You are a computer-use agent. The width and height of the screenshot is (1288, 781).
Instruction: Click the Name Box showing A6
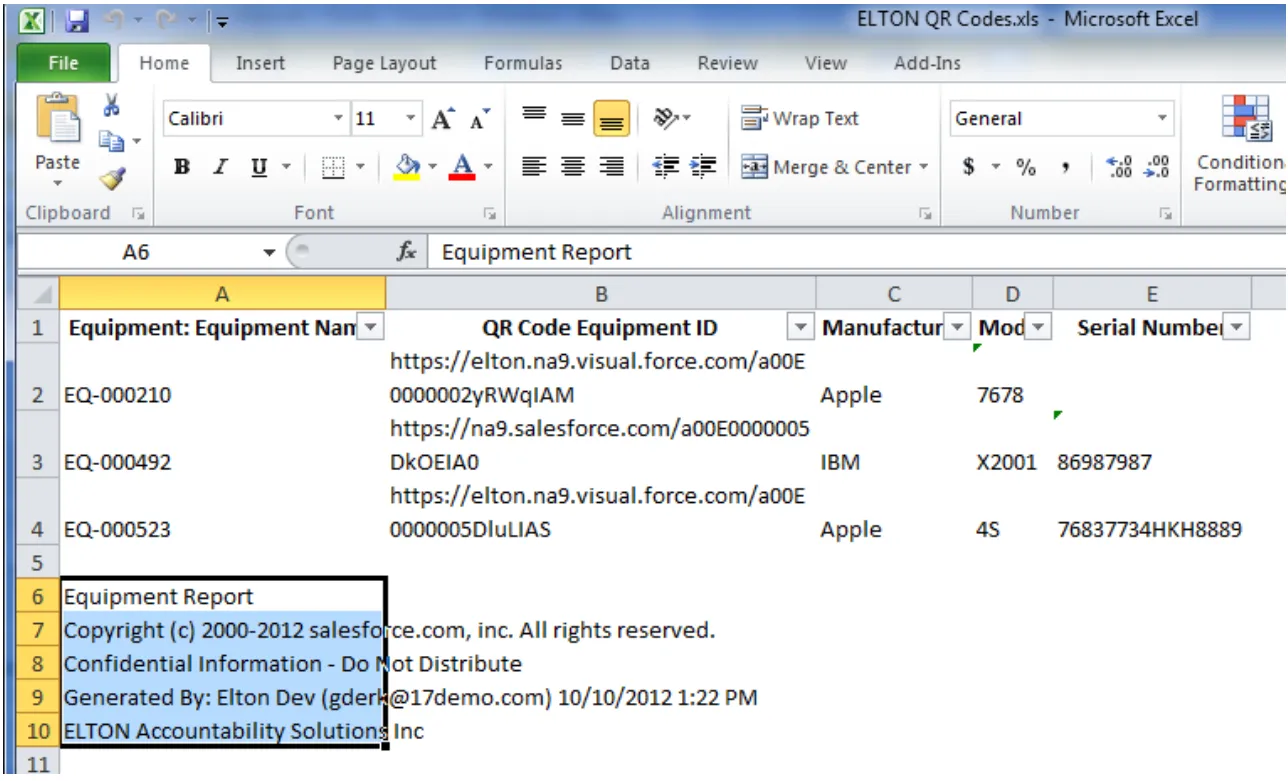coord(138,253)
